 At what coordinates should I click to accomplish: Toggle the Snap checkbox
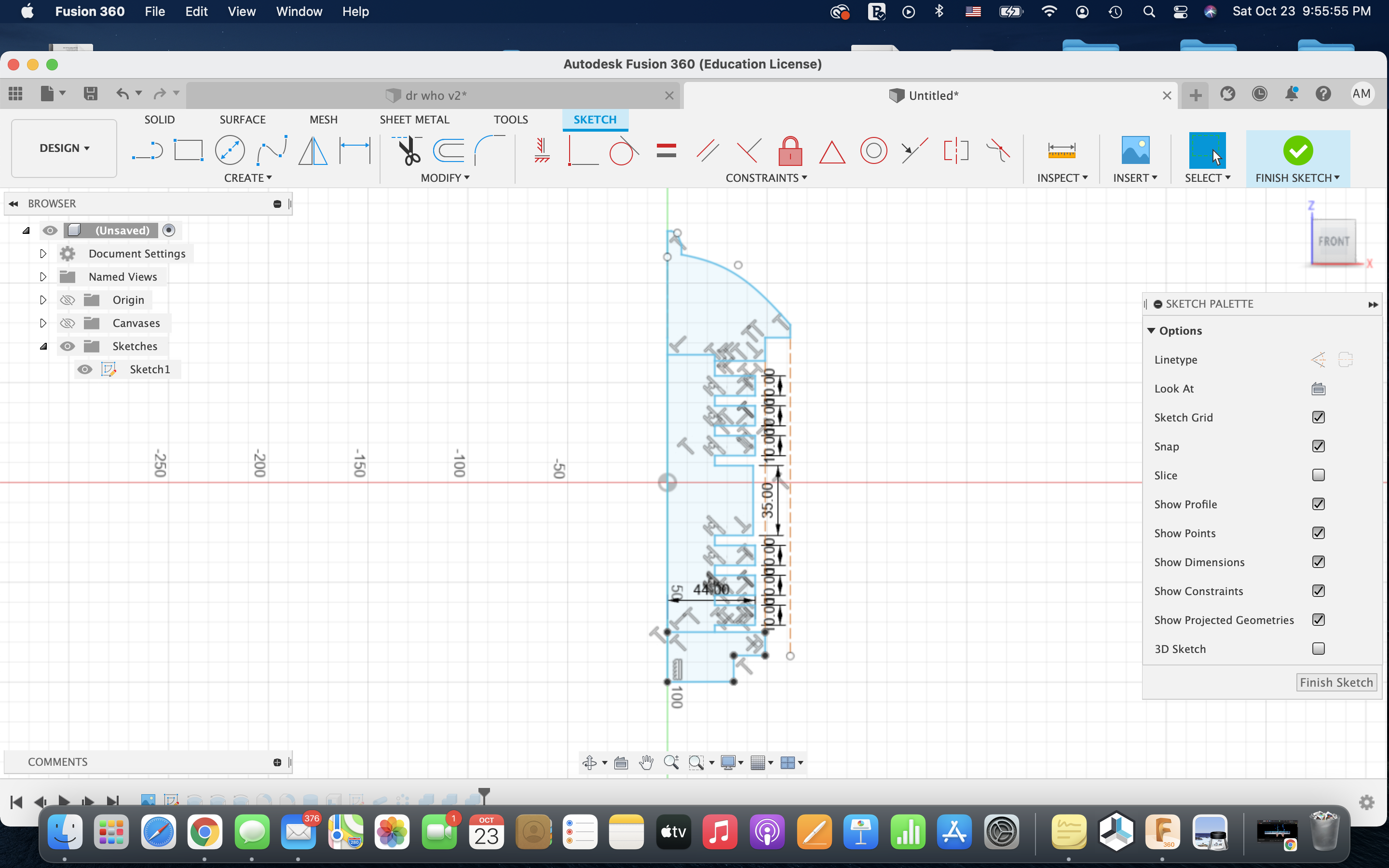[x=1319, y=446]
